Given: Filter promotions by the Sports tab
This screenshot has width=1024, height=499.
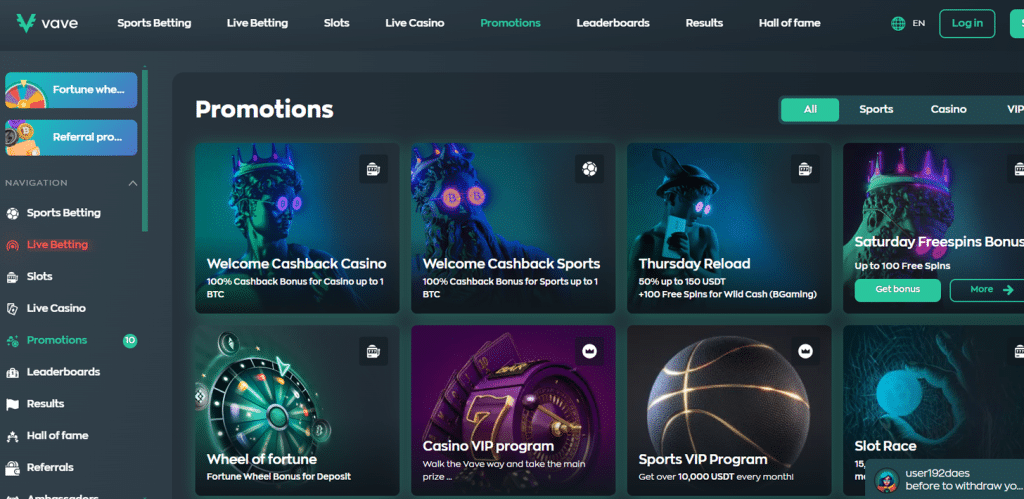Looking at the screenshot, I should point(876,110).
